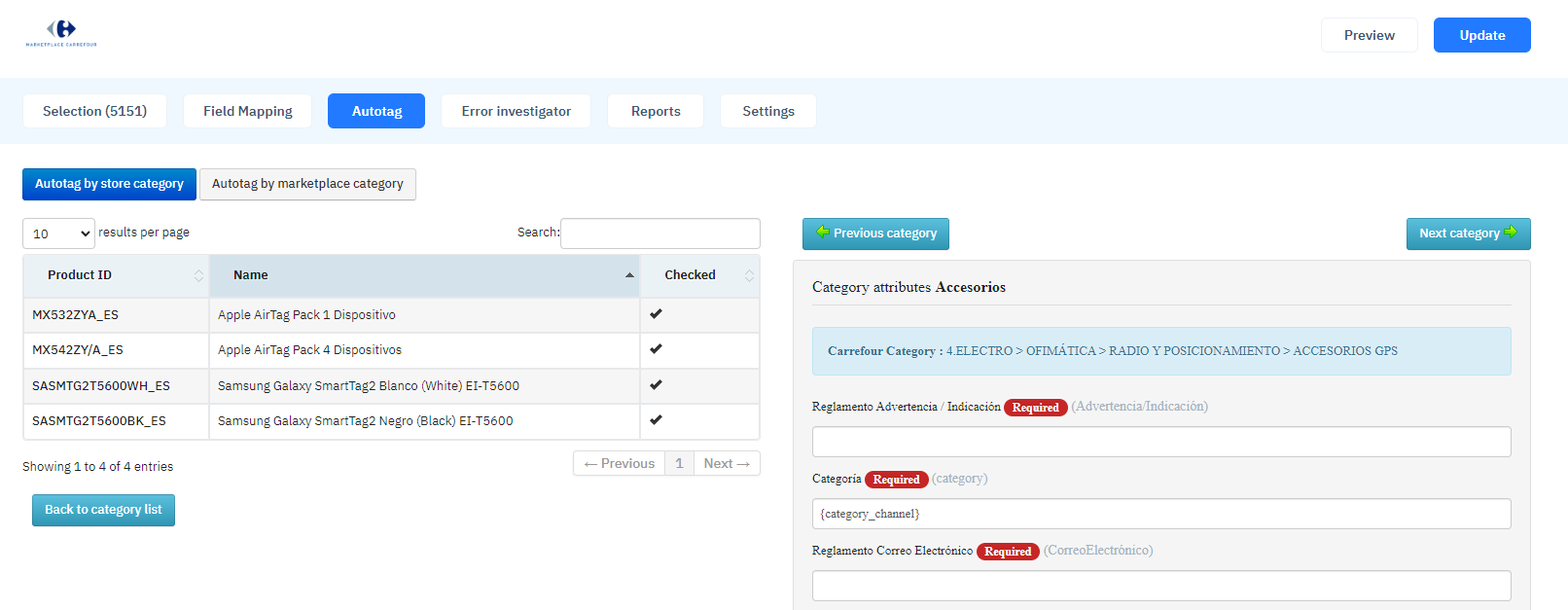
Task: Go to Next category
Action: click(x=1468, y=233)
